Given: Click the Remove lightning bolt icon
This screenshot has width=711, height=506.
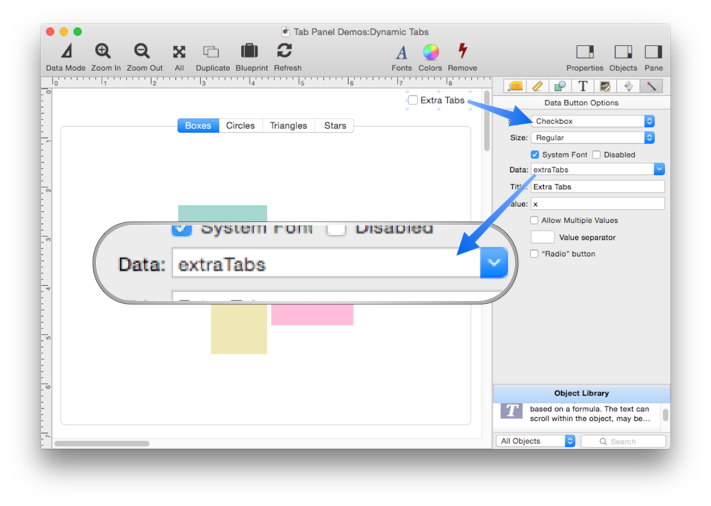Looking at the screenshot, I should point(462,51).
